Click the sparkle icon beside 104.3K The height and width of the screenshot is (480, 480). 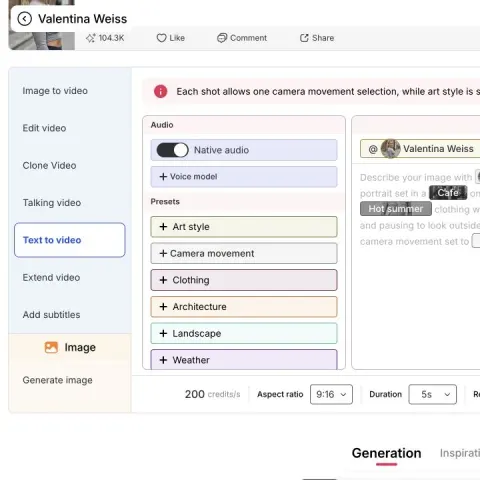coord(90,38)
